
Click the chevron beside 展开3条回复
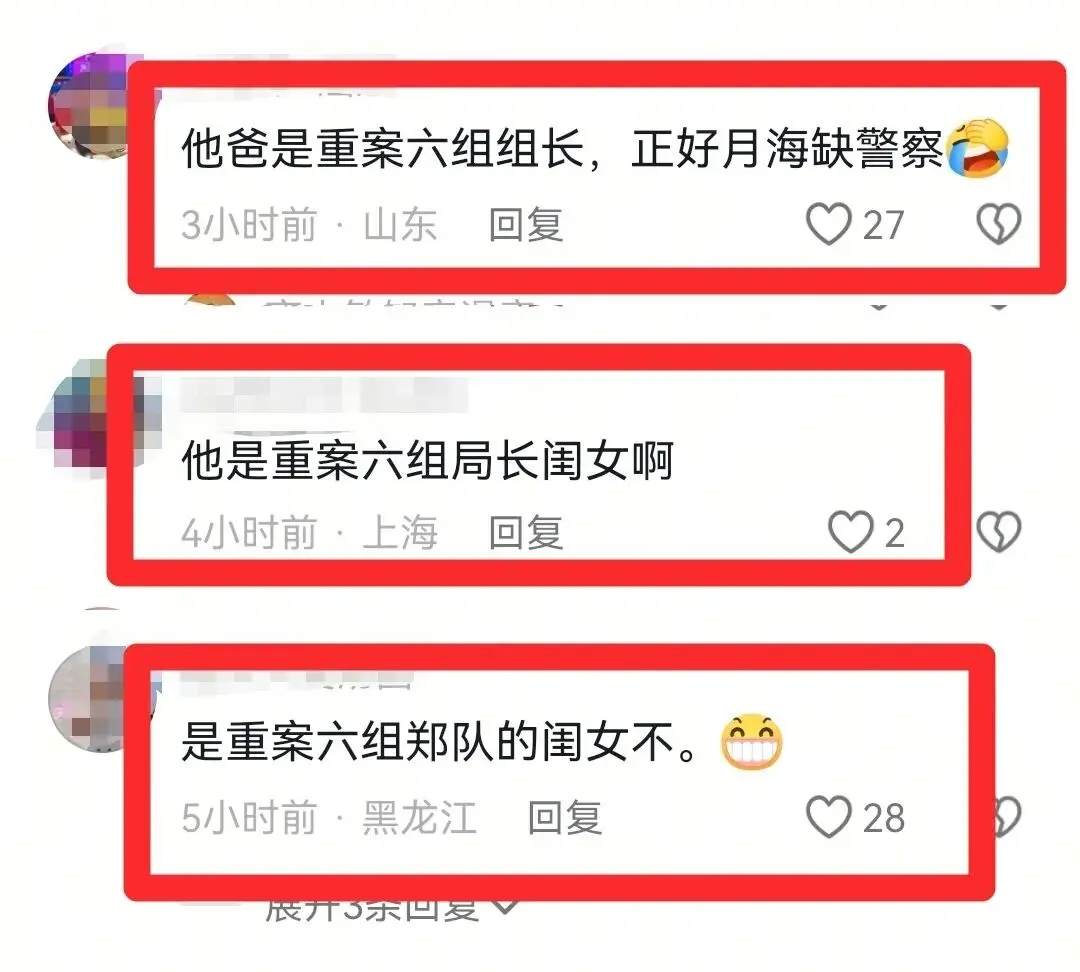coord(506,908)
